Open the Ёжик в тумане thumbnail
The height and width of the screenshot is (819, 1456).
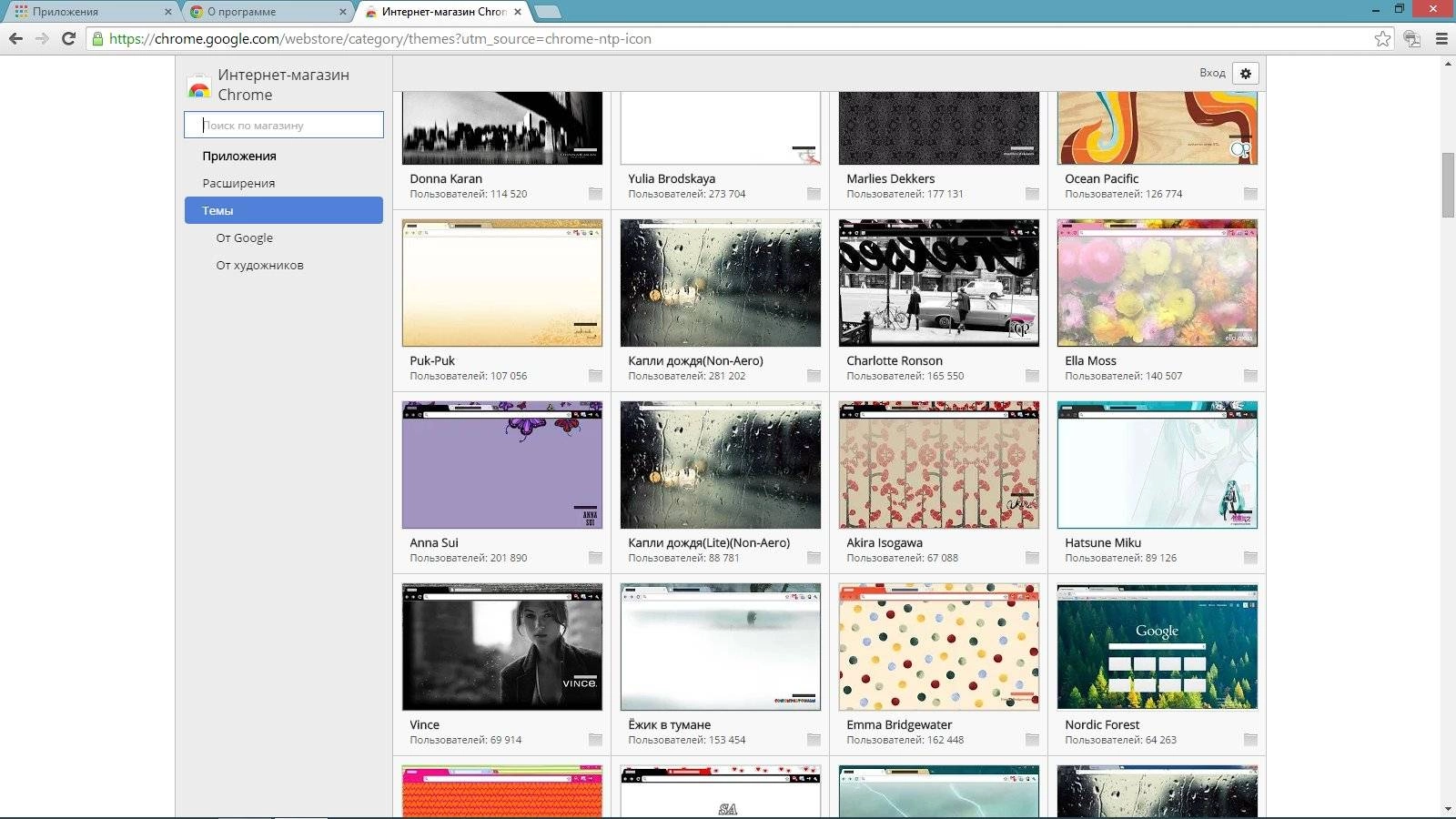(x=721, y=647)
